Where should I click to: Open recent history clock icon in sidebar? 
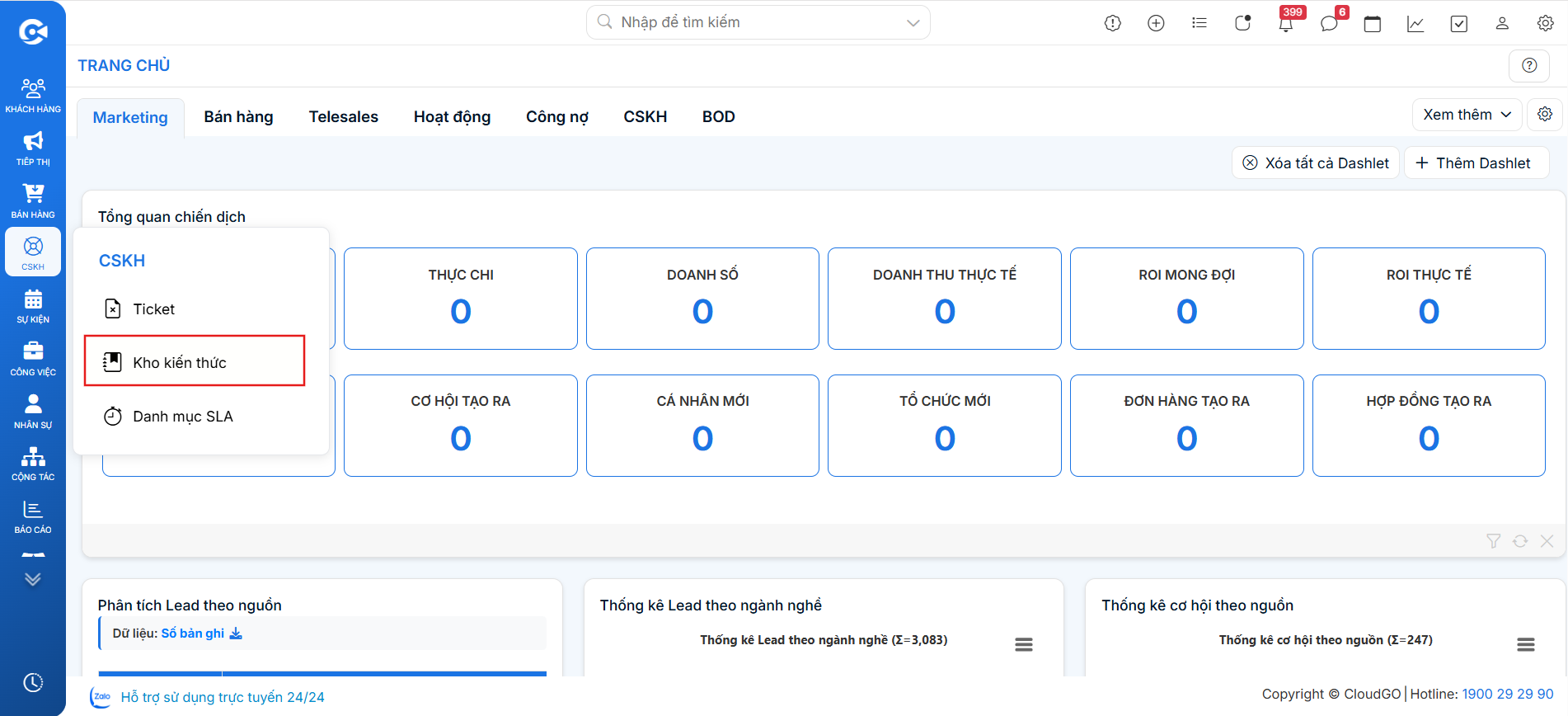(x=33, y=682)
